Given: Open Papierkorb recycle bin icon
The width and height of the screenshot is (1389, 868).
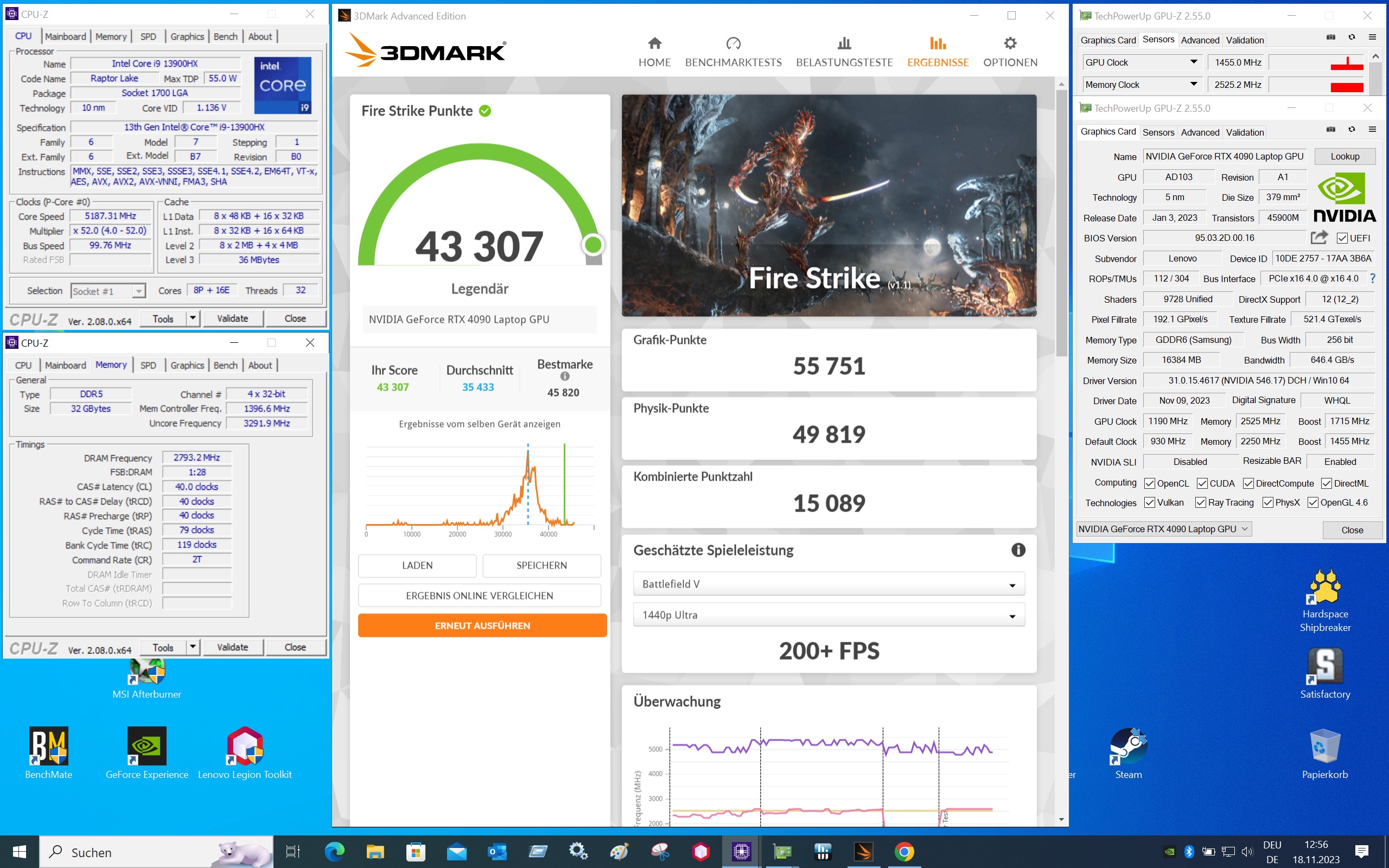Looking at the screenshot, I should (x=1325, y=752).
